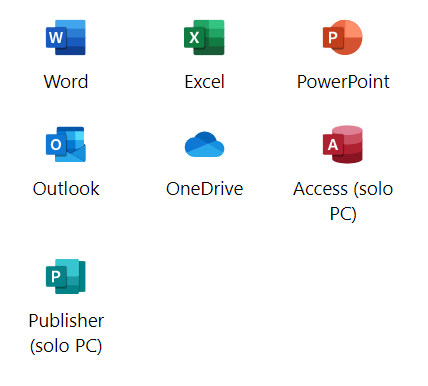Click the OneDrive cloud icon
The width and height of the screenshot is (428, 386).
pos(204,144)
